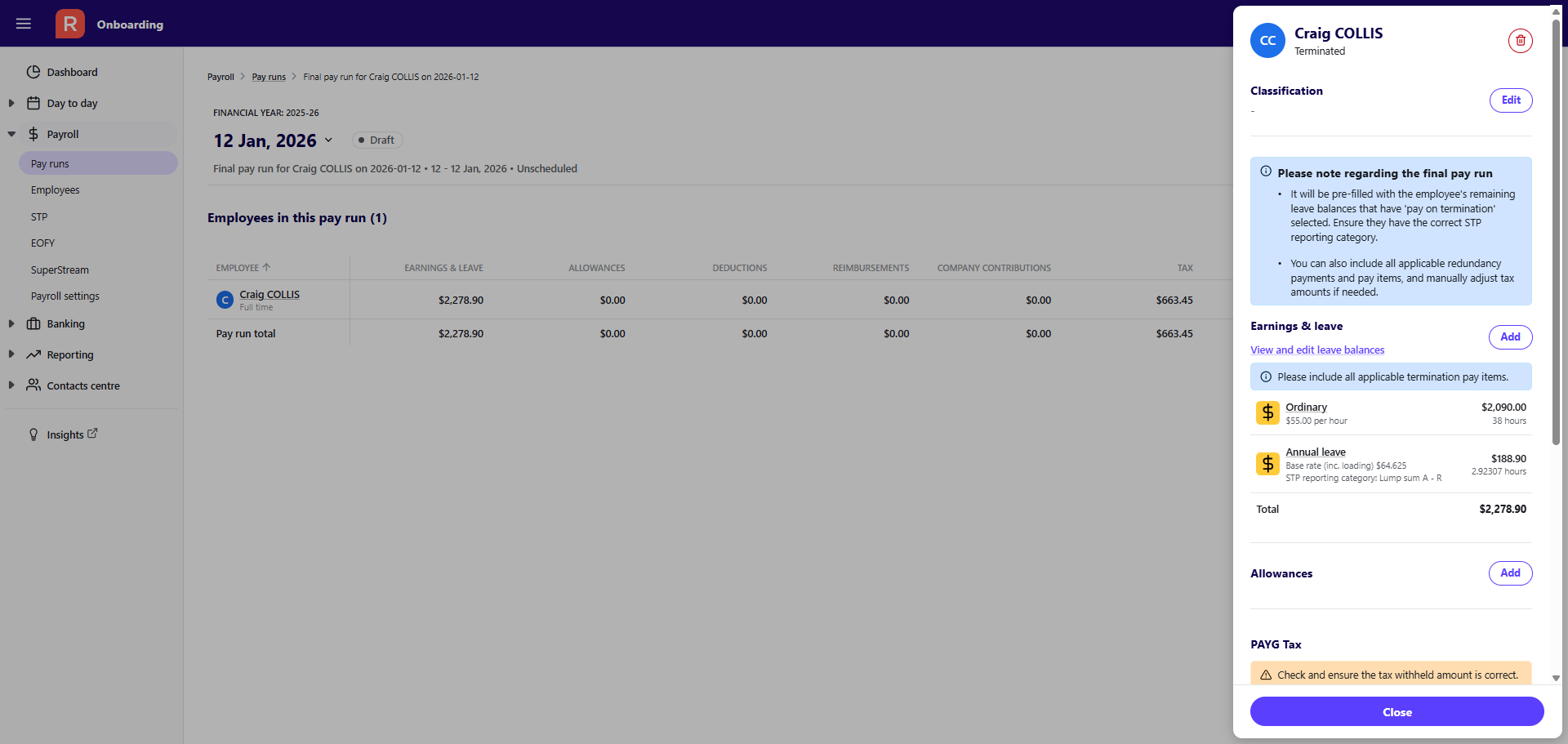Click the Deductions column header

click(740, 268)
